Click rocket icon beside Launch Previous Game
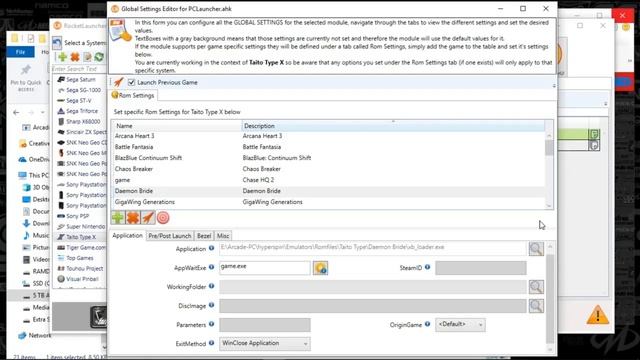This screenshot has width=640, height=360. 119,82
